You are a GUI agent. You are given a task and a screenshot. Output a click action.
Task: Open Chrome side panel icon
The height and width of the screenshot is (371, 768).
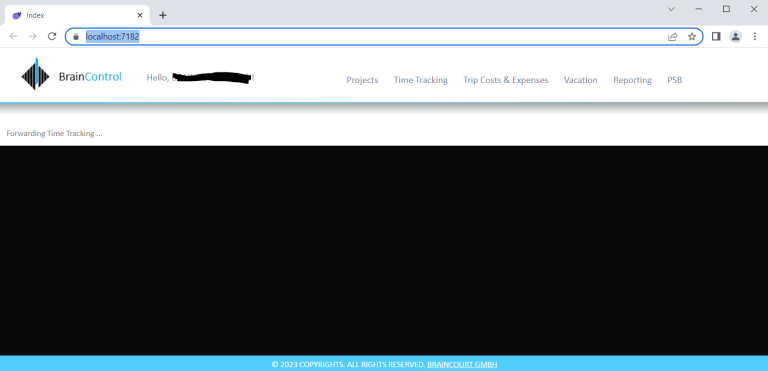pos(716,36)
